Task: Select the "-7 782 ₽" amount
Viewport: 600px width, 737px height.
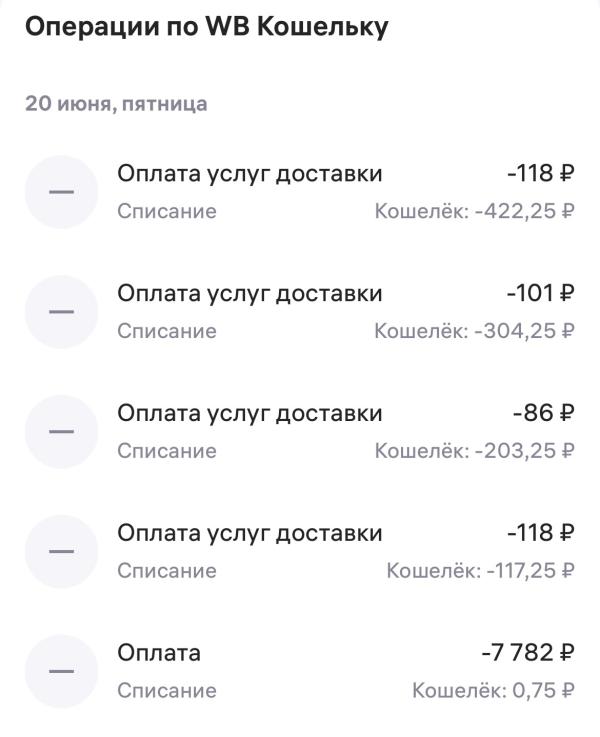Action: (527, 653)
